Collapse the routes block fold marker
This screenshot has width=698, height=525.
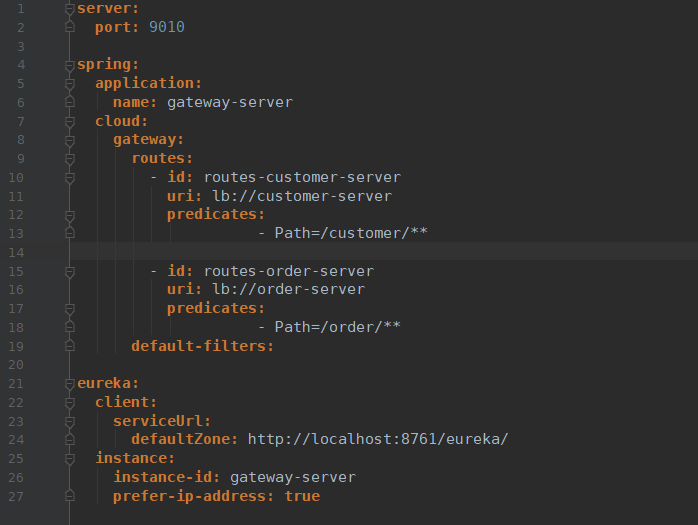point(69,159)
